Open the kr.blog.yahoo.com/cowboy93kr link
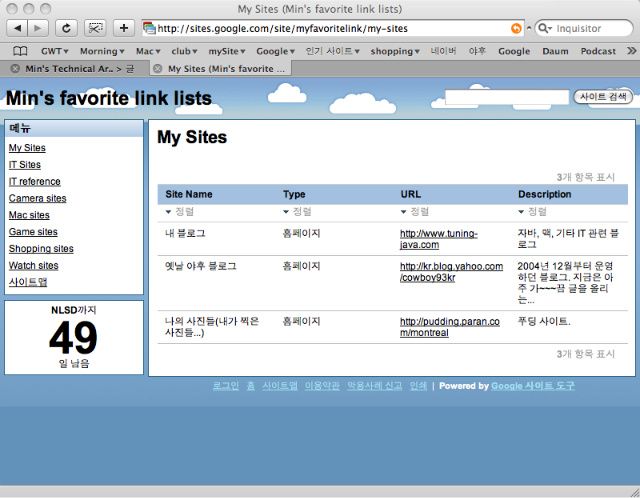The height and width of the screenshot is (498, 640). [x=451, y=272]
